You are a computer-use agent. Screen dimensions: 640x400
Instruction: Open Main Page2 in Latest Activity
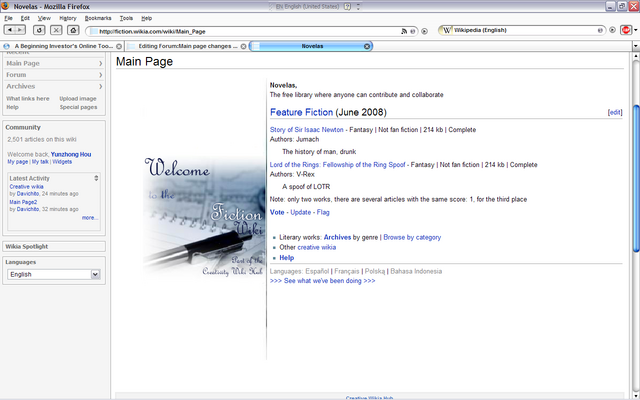23,202
